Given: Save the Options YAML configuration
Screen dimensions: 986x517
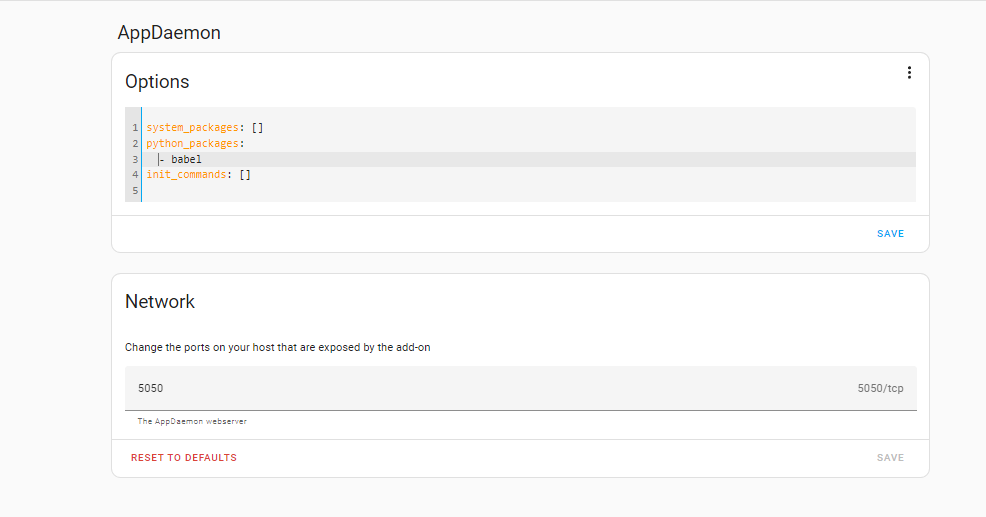Looking at the screenshot, I should tap(890, 234).
